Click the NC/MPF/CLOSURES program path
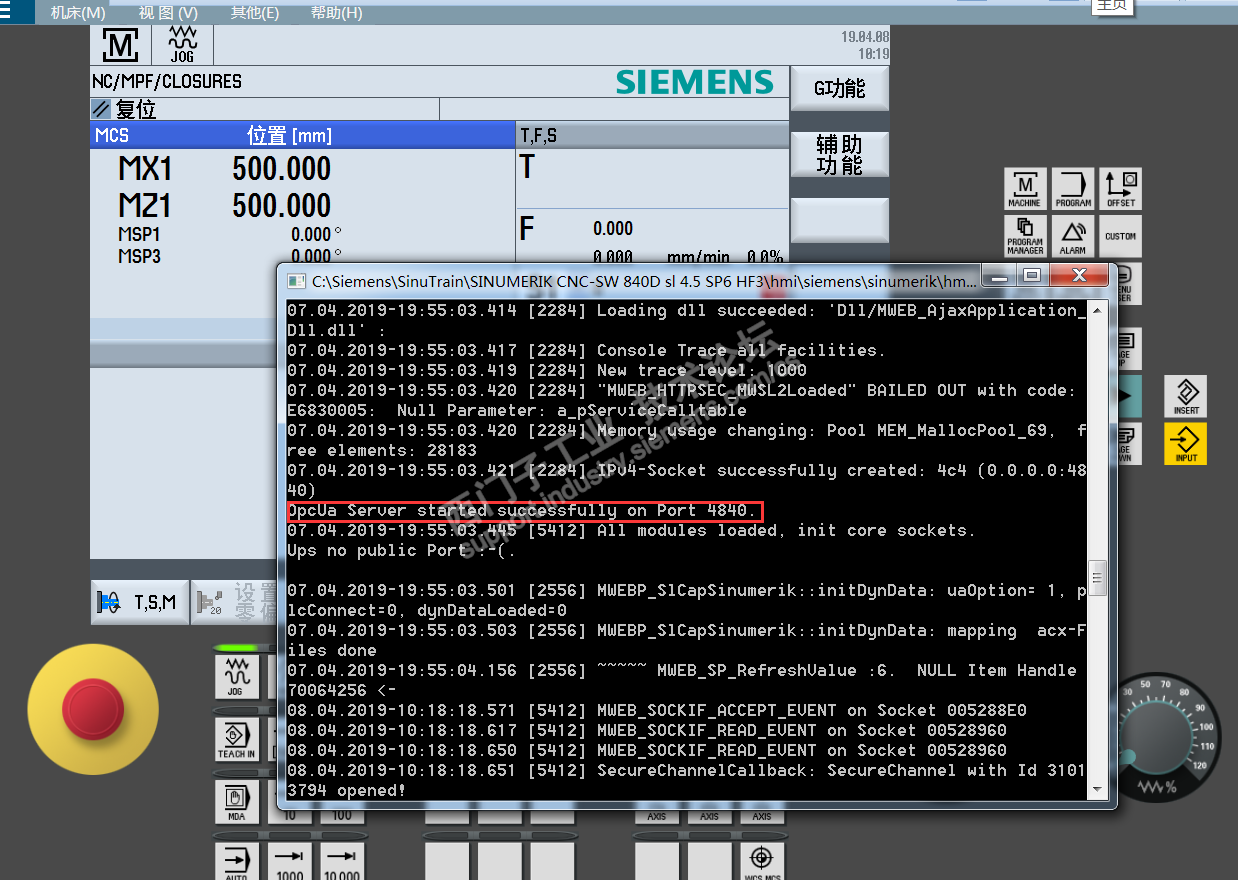Viewport: 1238px width, 880px height. (167, 82)
